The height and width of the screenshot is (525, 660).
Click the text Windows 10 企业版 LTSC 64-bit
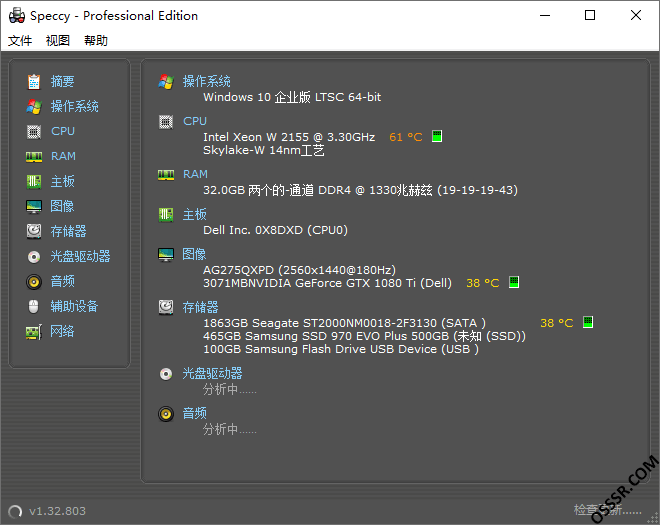pyautogui.click(x=292, y=97)
